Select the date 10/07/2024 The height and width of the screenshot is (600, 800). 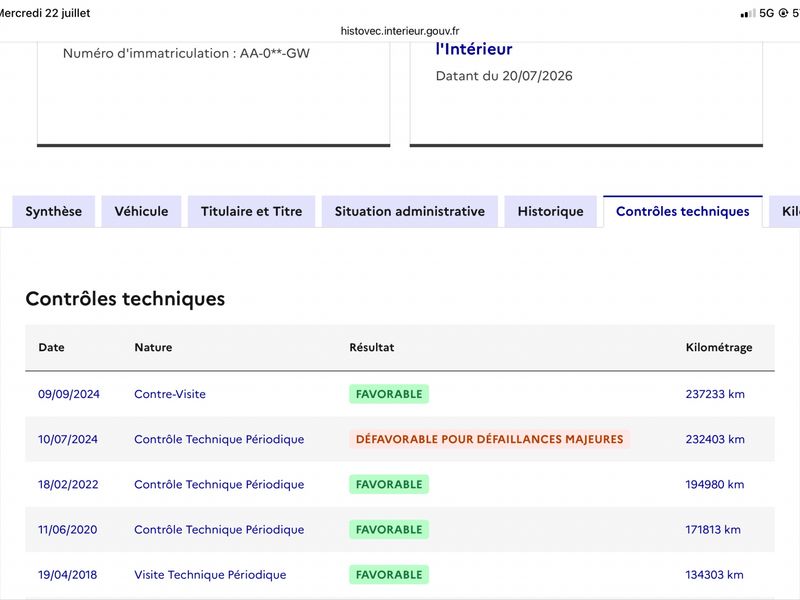(x=68, y=439)
